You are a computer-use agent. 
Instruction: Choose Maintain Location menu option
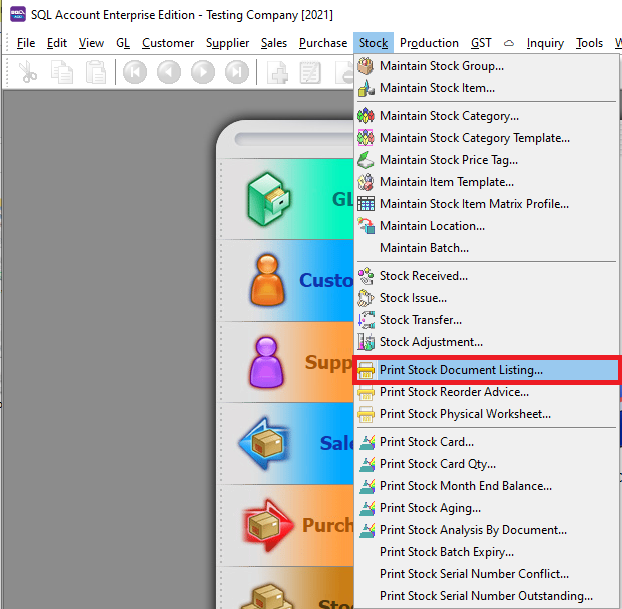point(432,226)
